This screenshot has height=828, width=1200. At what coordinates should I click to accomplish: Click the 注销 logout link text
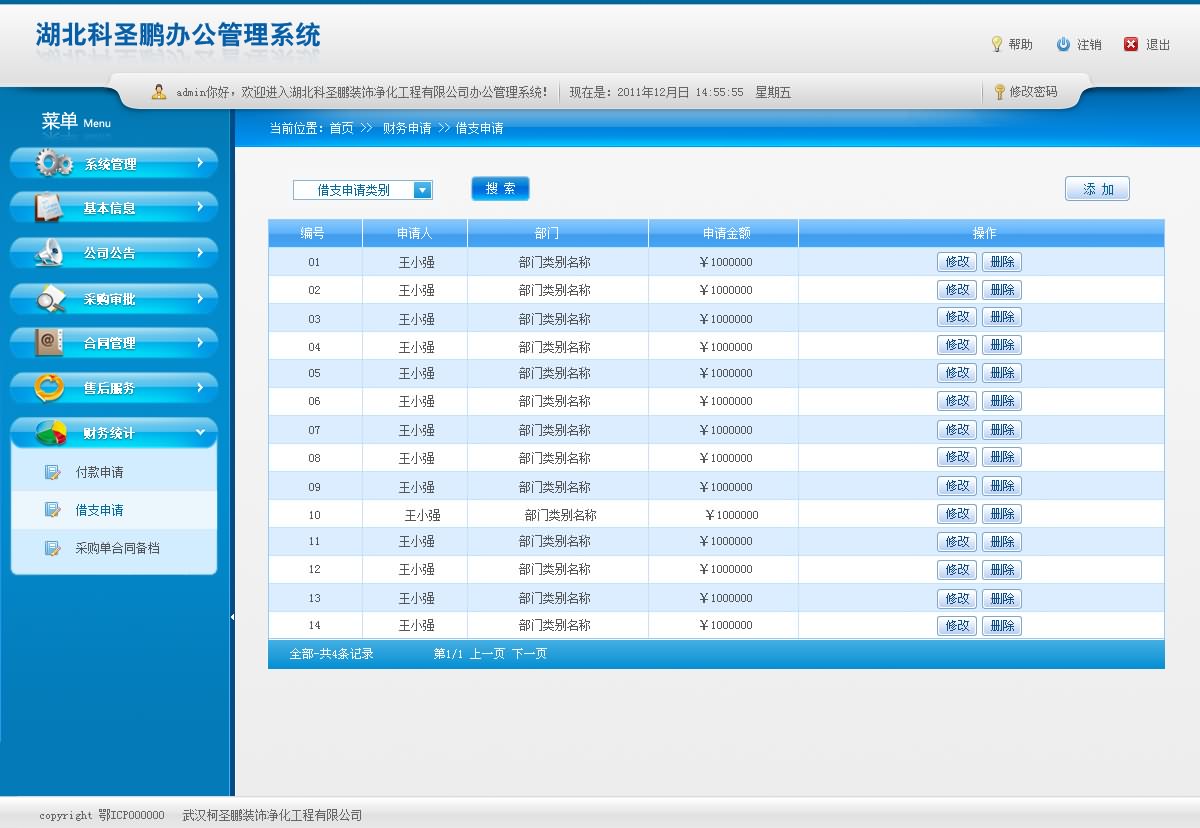pyautogui.click(x=1089, y=45)
